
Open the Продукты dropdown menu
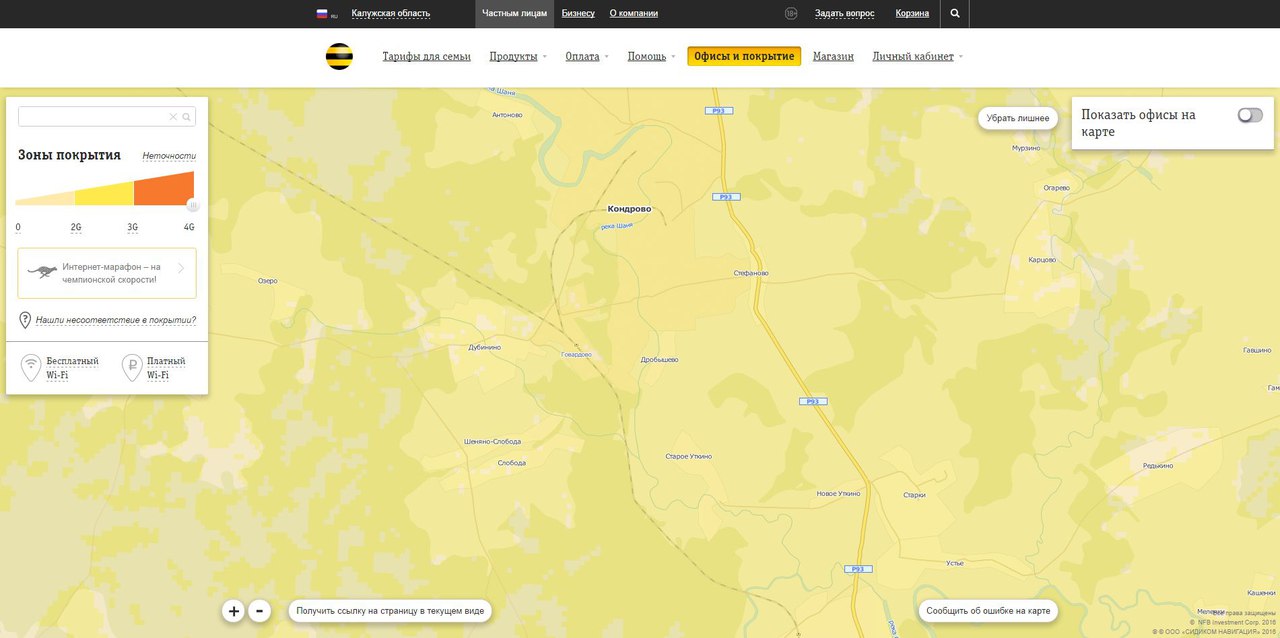tap(518, 56)
